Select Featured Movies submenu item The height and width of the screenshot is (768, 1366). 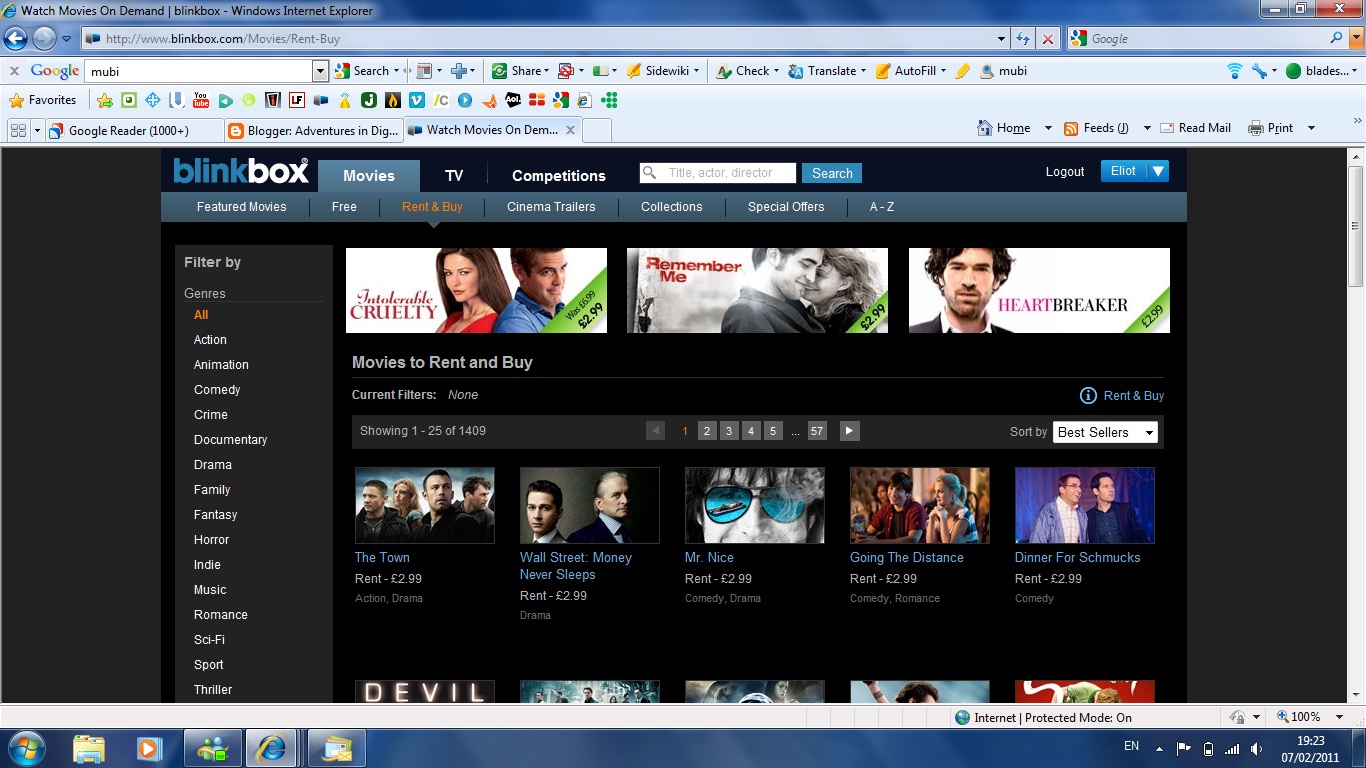[241, 207]
